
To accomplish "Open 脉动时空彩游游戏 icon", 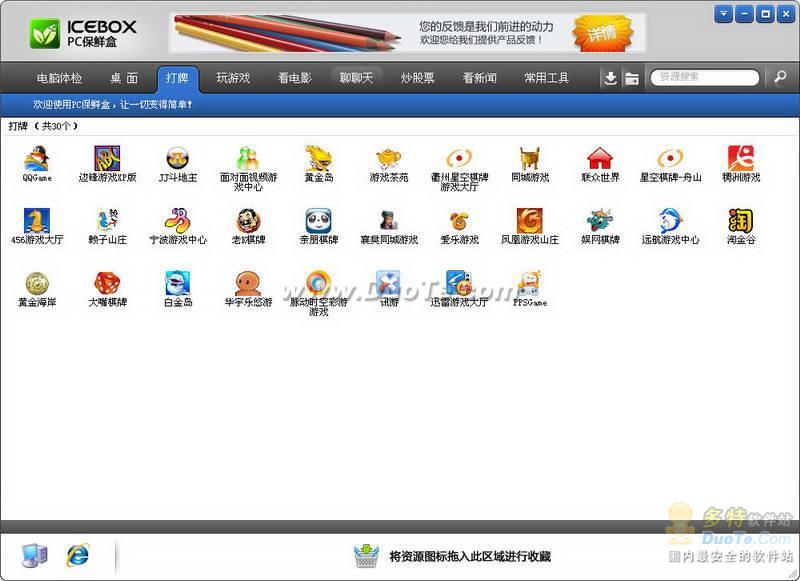I will [x=318, y=283].
